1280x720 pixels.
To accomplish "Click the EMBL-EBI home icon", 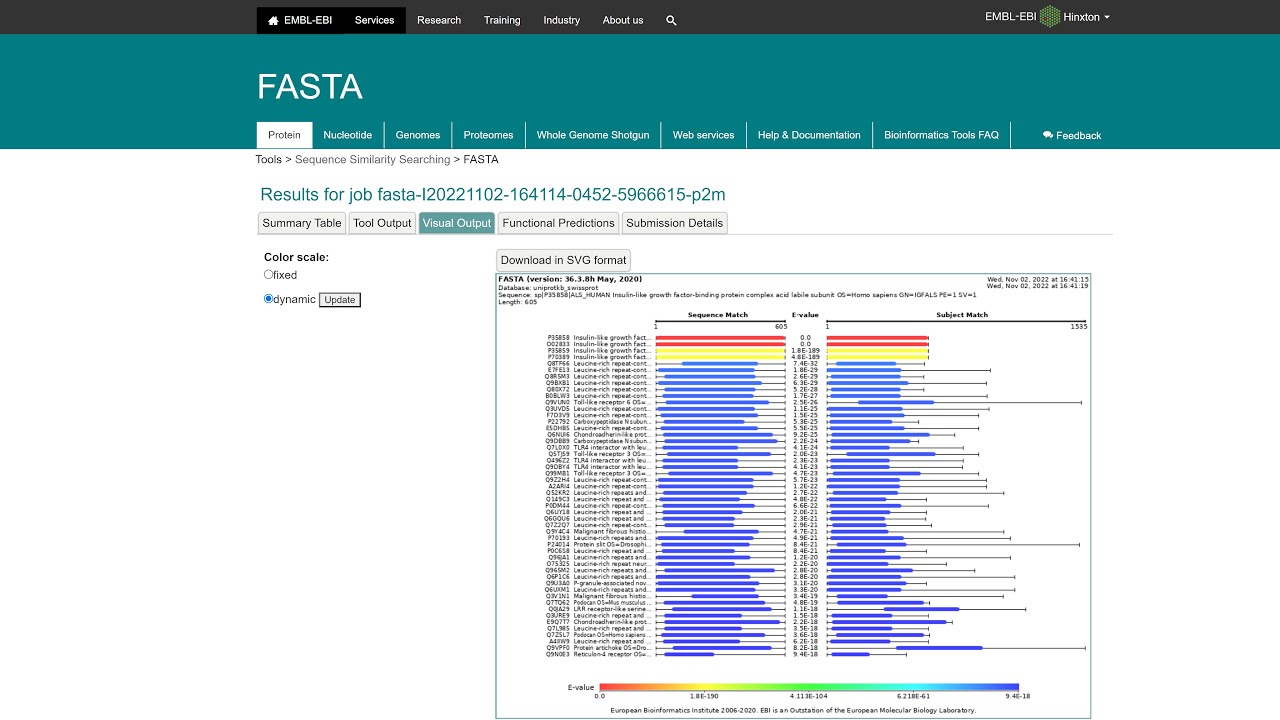I will pyautogui.click(x=273, y=20).
